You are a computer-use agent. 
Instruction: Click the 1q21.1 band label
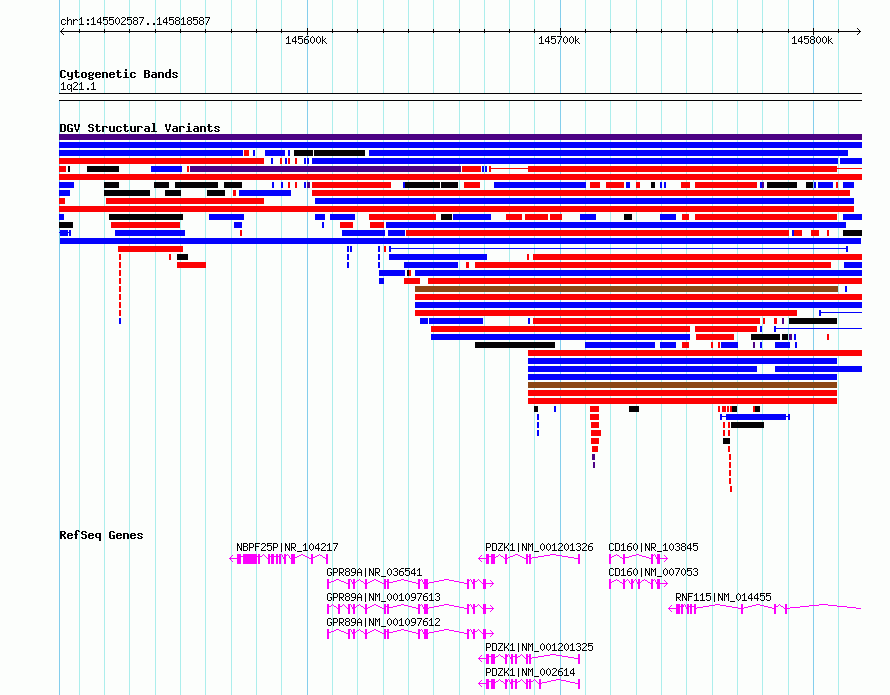78,86
